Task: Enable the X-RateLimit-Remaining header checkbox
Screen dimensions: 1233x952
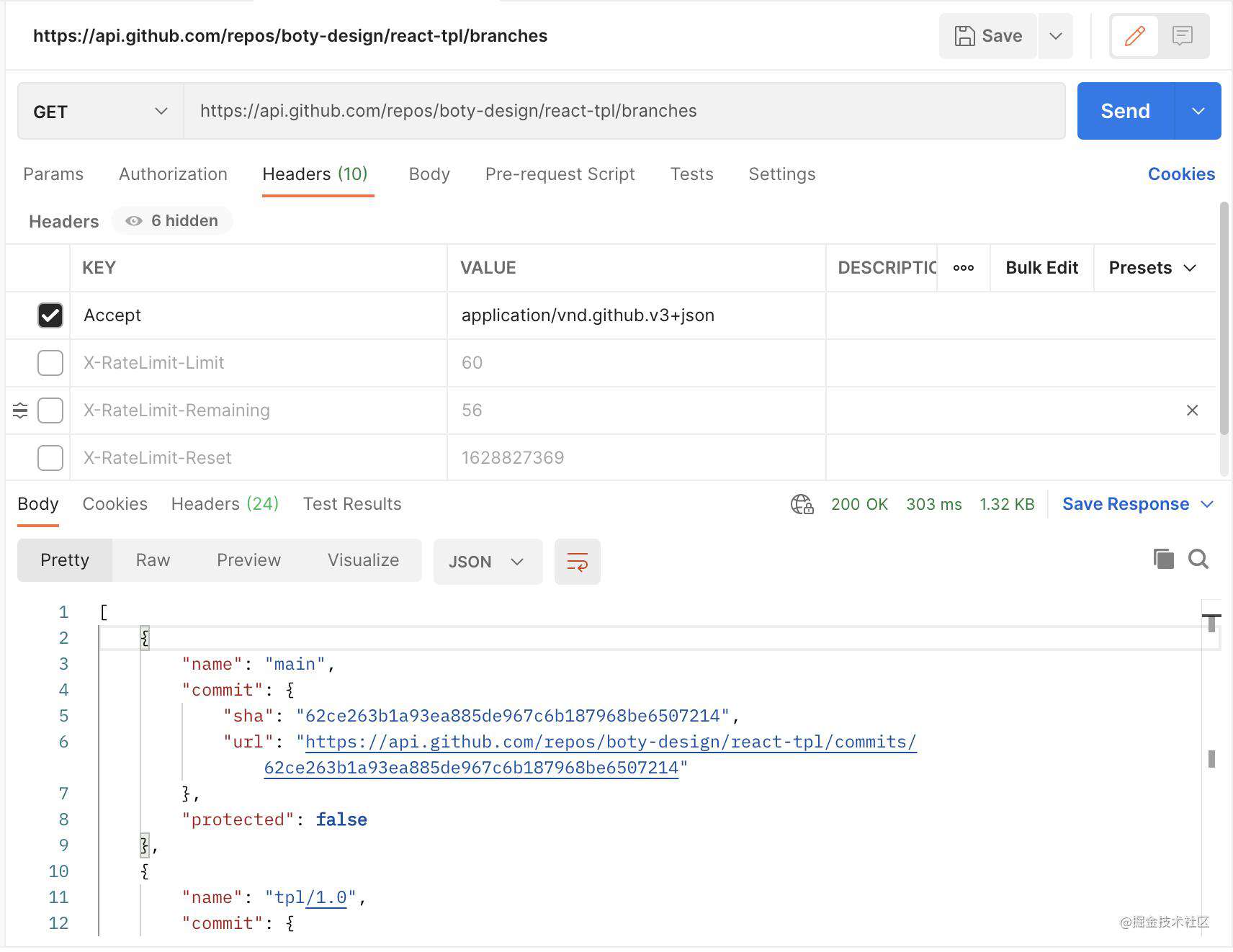Action: pos(50,410)
